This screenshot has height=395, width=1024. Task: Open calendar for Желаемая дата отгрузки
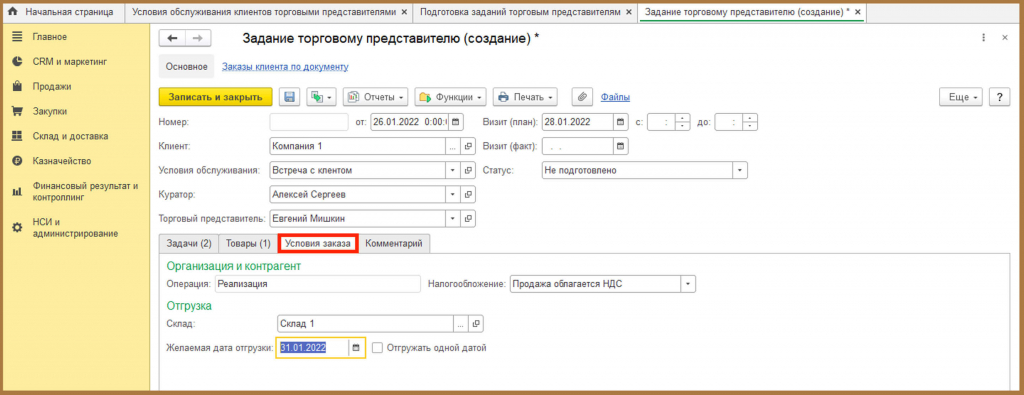click(x=356, y=348)
